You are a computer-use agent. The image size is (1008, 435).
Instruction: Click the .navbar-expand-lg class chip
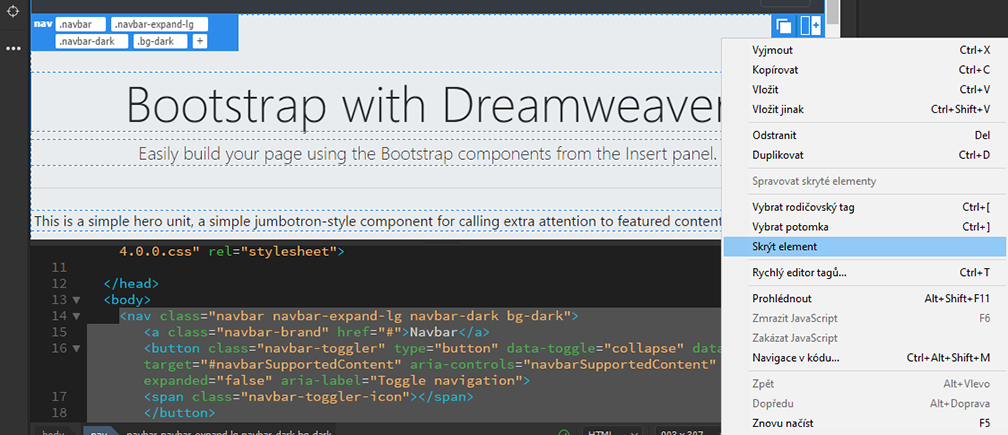tap(159, 24)
